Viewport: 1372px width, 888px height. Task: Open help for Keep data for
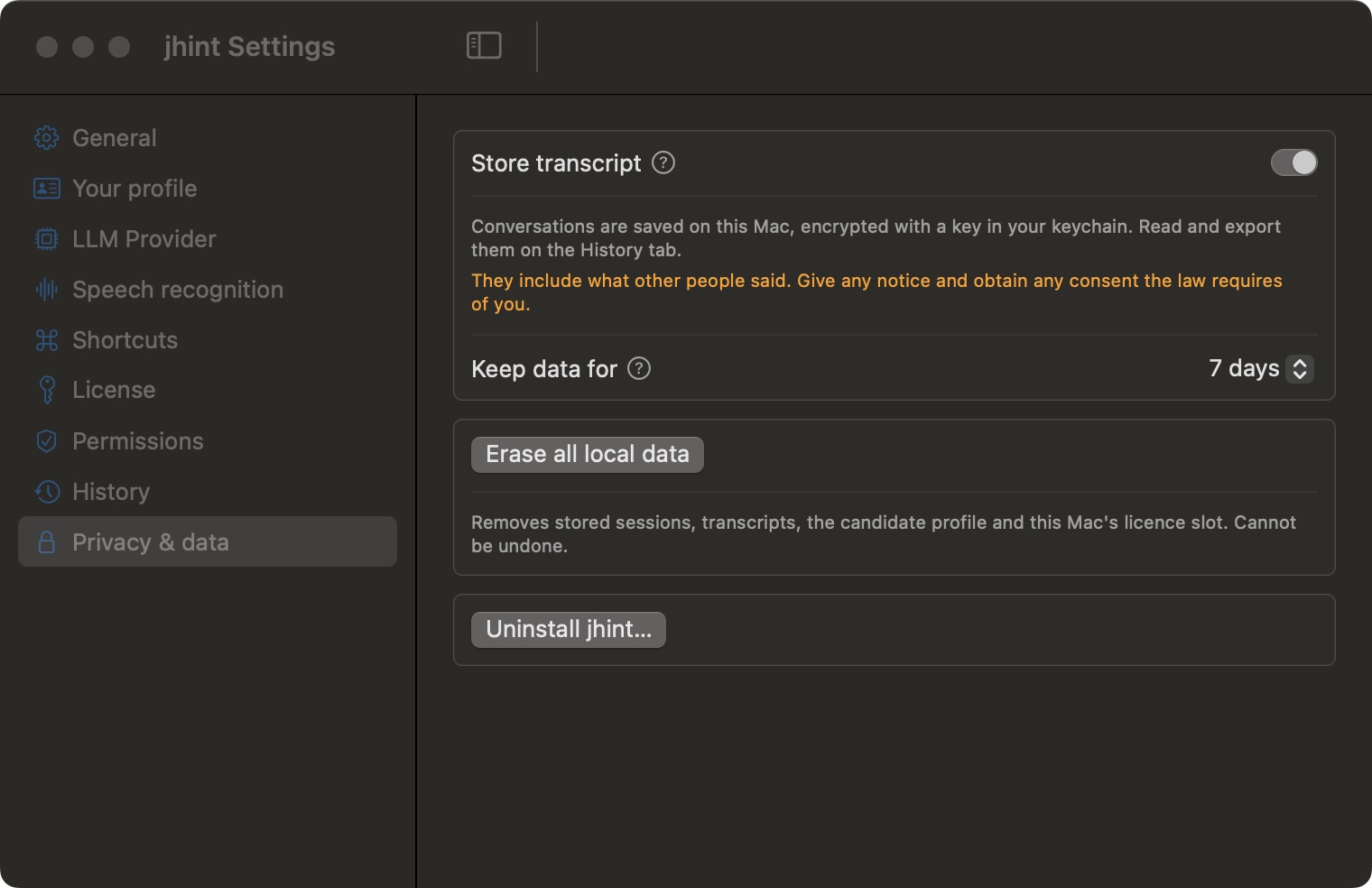tap(639, 368)
